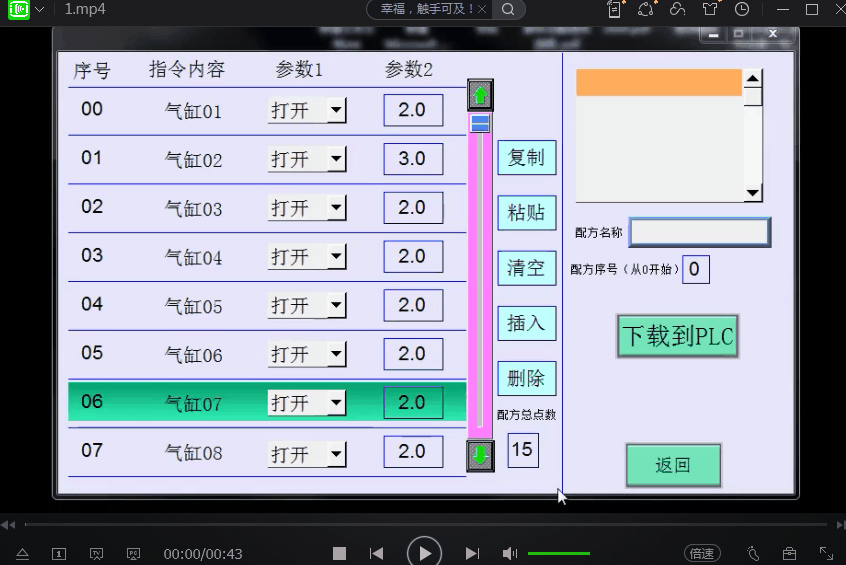Skip to the next video
The width and height of the screenshot is (846, 565).
pos(472,553)
